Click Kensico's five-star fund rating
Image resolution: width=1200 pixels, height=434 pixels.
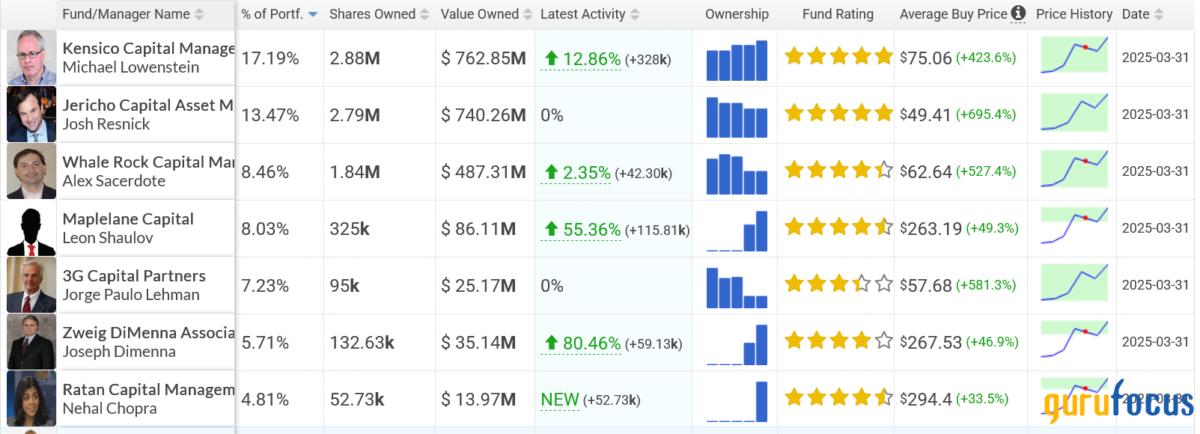tap(838, 57)
